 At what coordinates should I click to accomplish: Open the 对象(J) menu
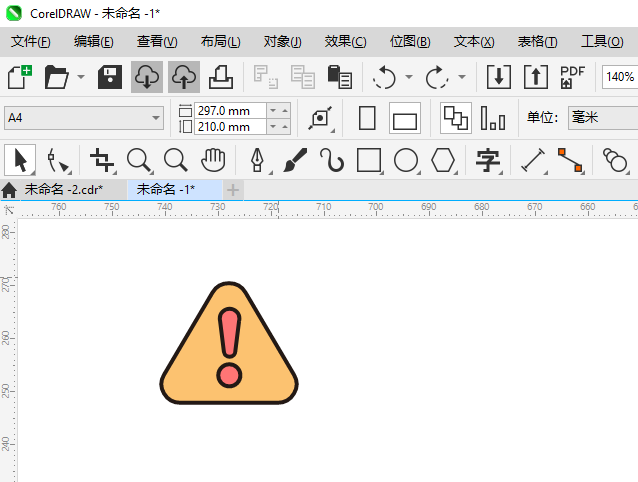tap(282, 41)
